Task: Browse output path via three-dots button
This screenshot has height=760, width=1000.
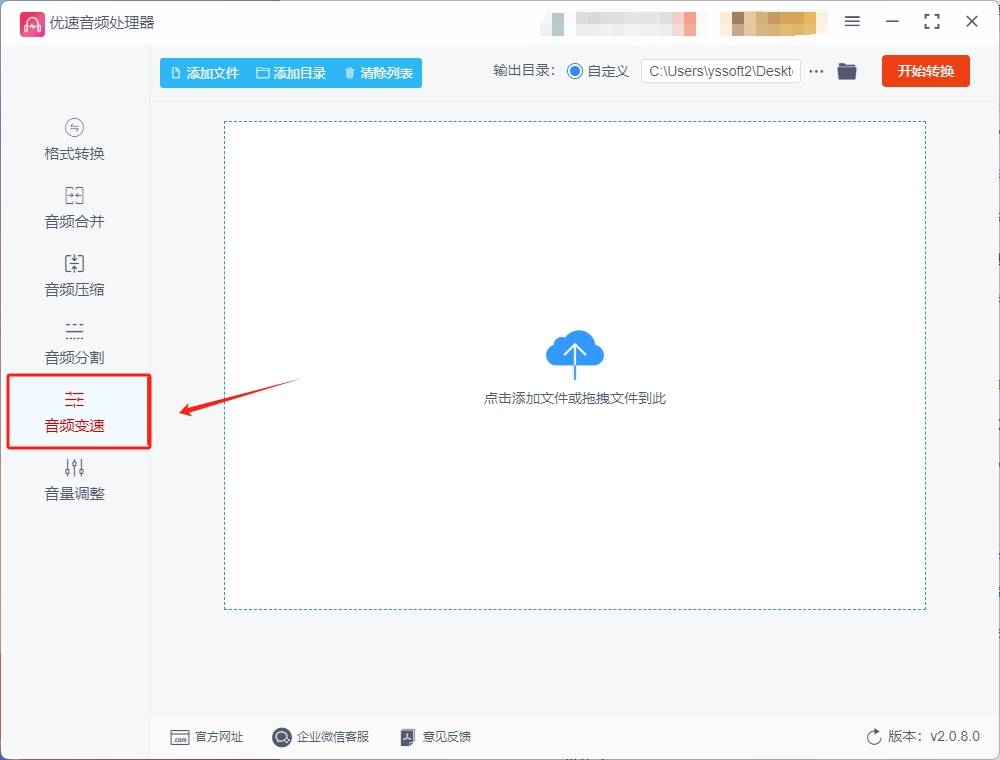Action: click(816, 71)
